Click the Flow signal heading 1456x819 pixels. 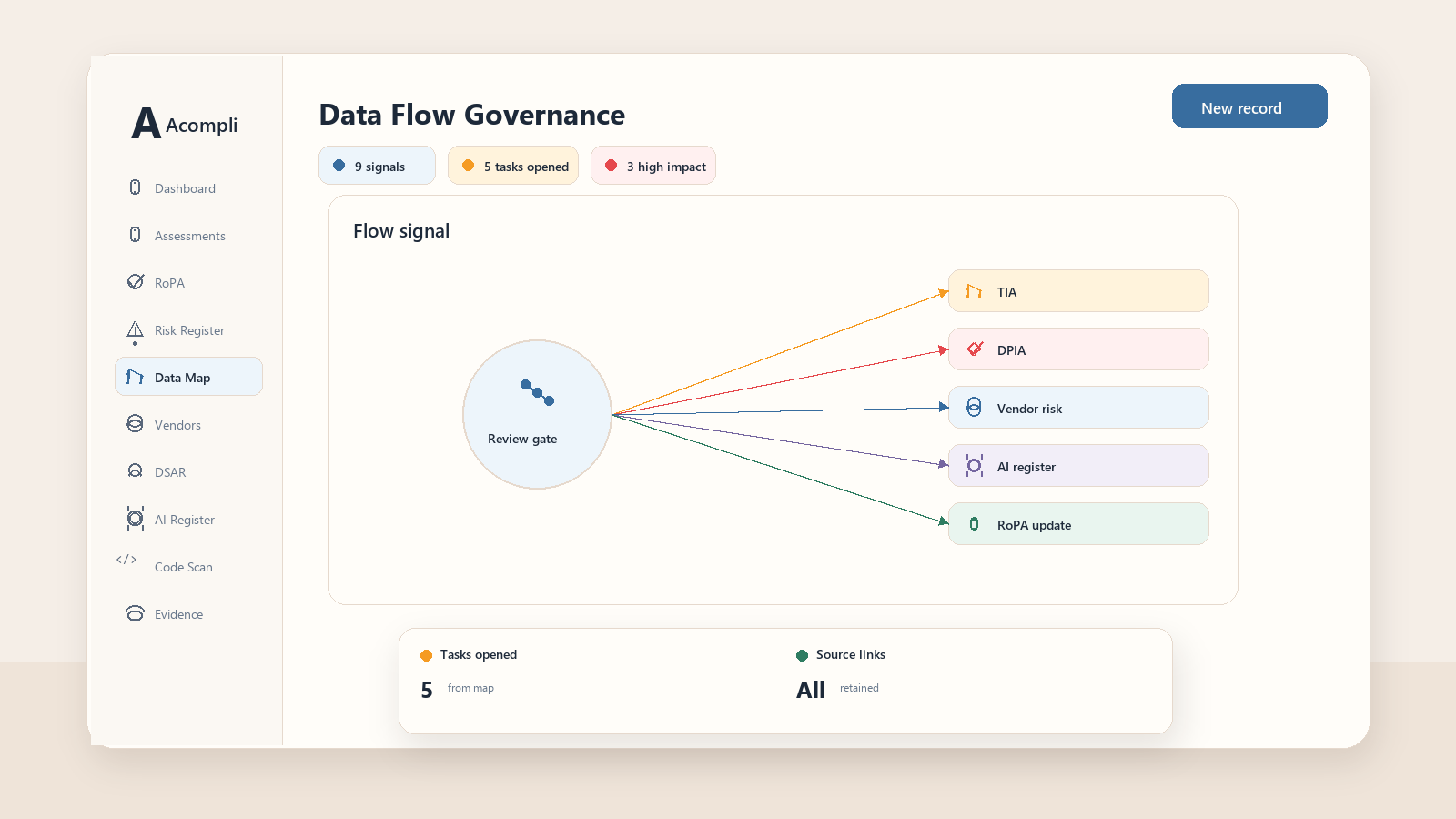(x=401, y=231)
